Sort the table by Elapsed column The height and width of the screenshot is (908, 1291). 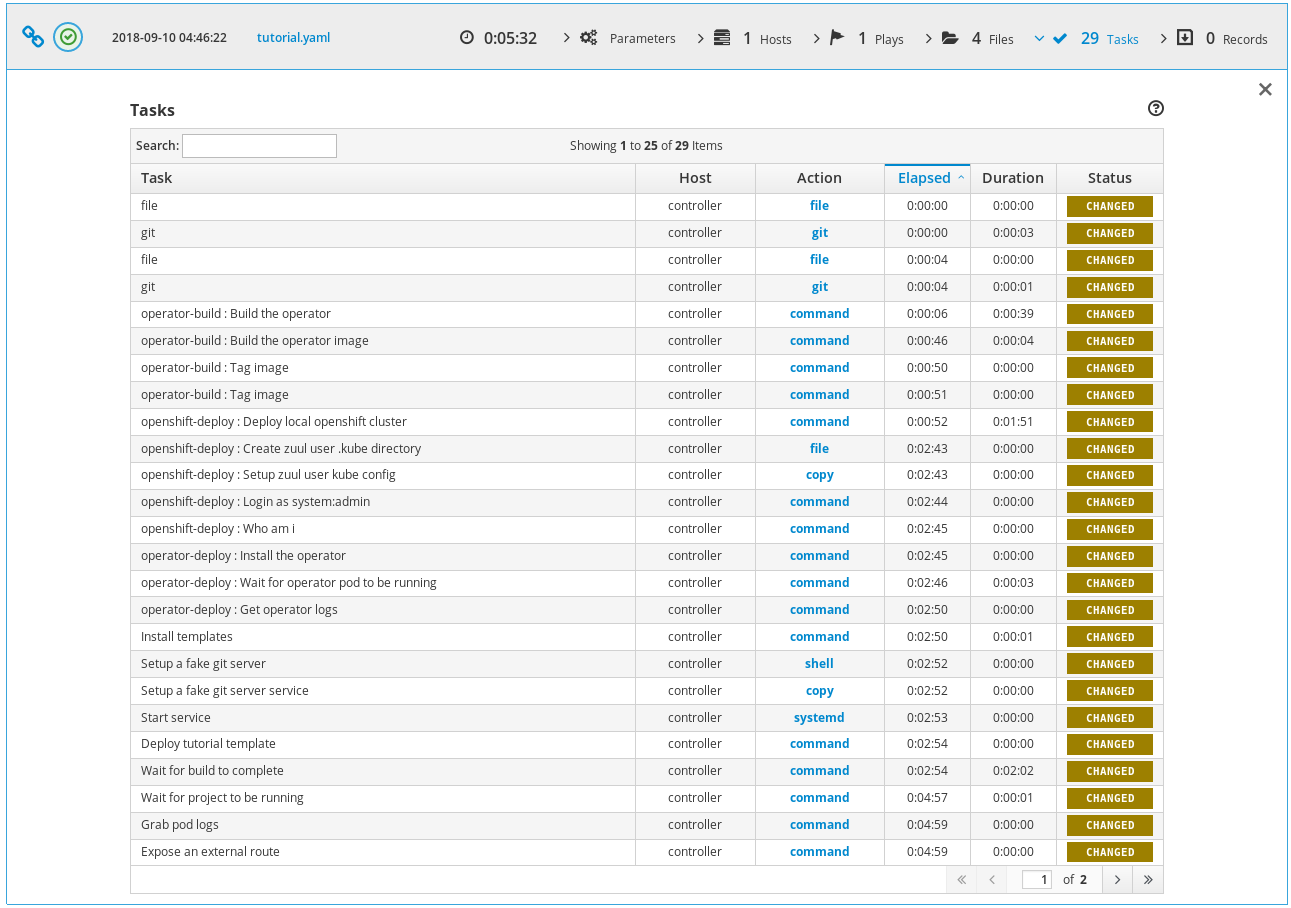tap(925, 178)
